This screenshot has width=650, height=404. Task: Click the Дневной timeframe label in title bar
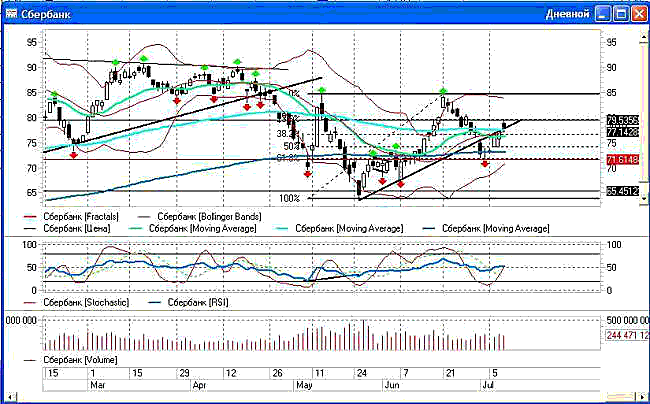click(x=568, y=14)
